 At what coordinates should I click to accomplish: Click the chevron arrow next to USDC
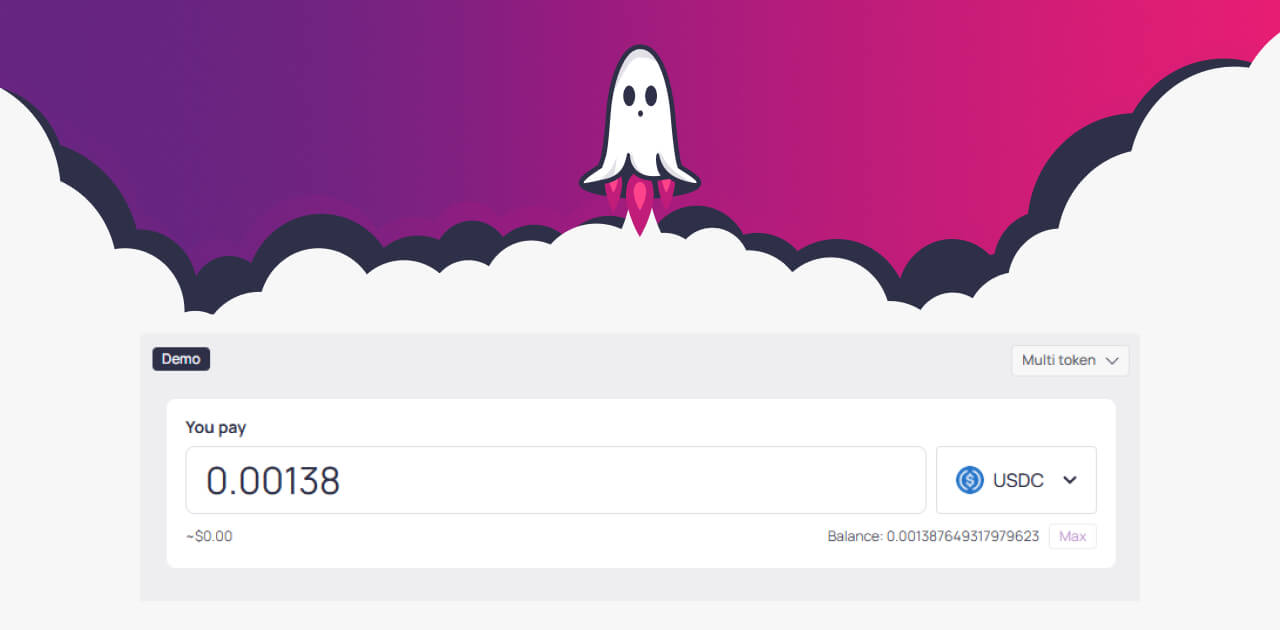[1070, 480]
